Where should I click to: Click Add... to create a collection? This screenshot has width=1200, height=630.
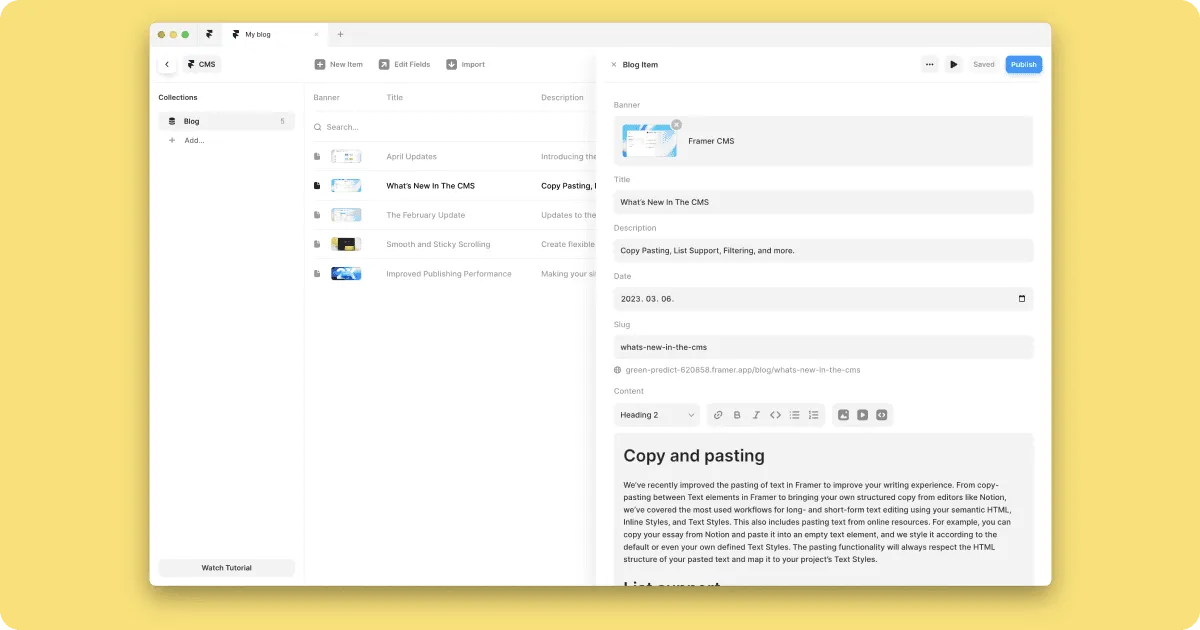point(186,140)
